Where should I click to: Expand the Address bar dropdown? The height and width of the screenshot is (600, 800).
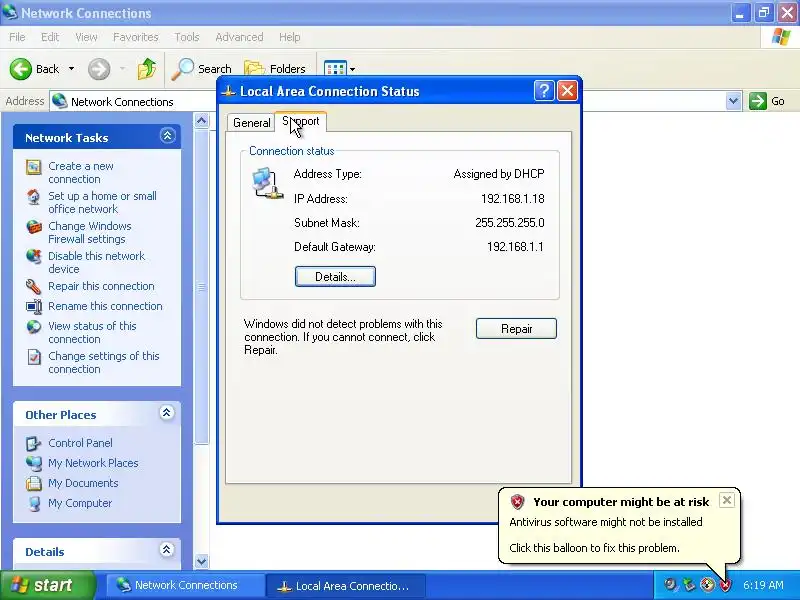pos(733,101)
